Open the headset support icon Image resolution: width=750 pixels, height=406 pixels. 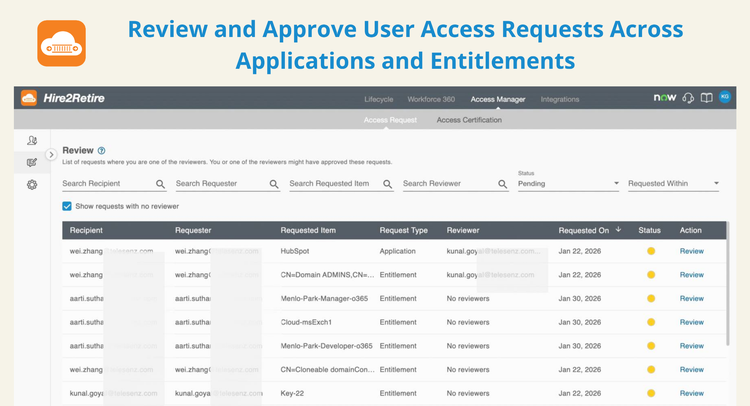coord(688,98)
